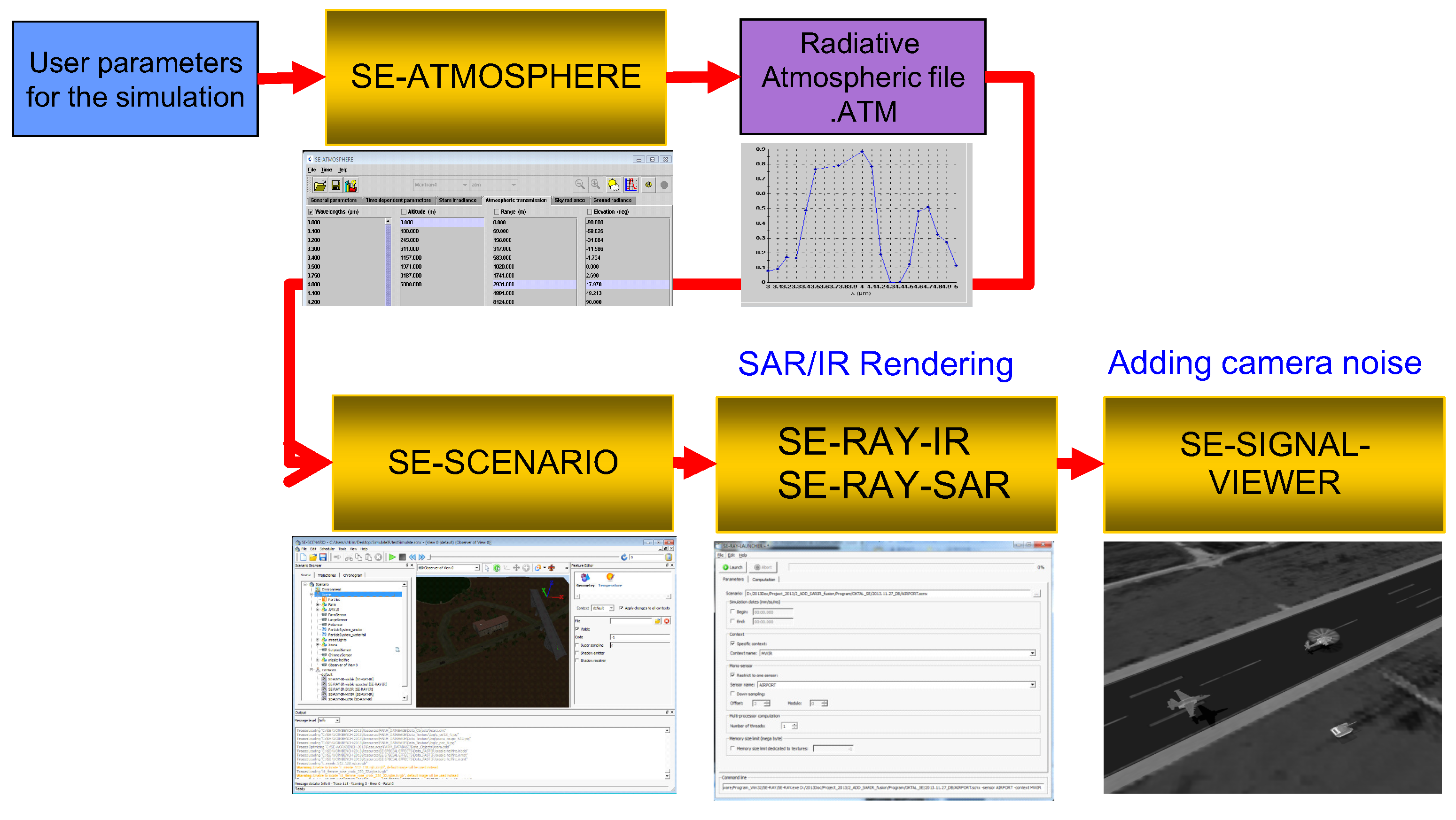Open the Observer of View 0 dropdown
Viewport: 1456px width, 820px height.
476,567
